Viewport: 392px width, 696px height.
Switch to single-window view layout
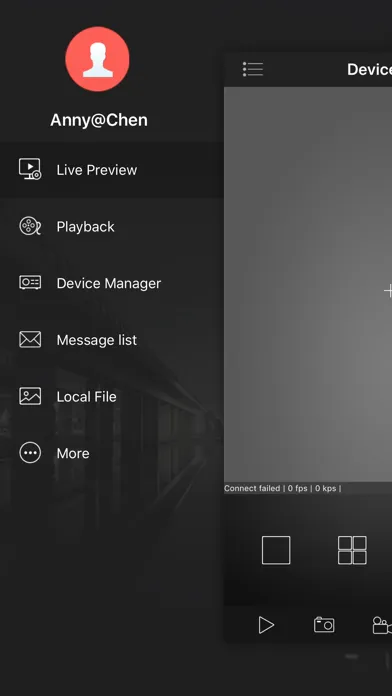276,550
